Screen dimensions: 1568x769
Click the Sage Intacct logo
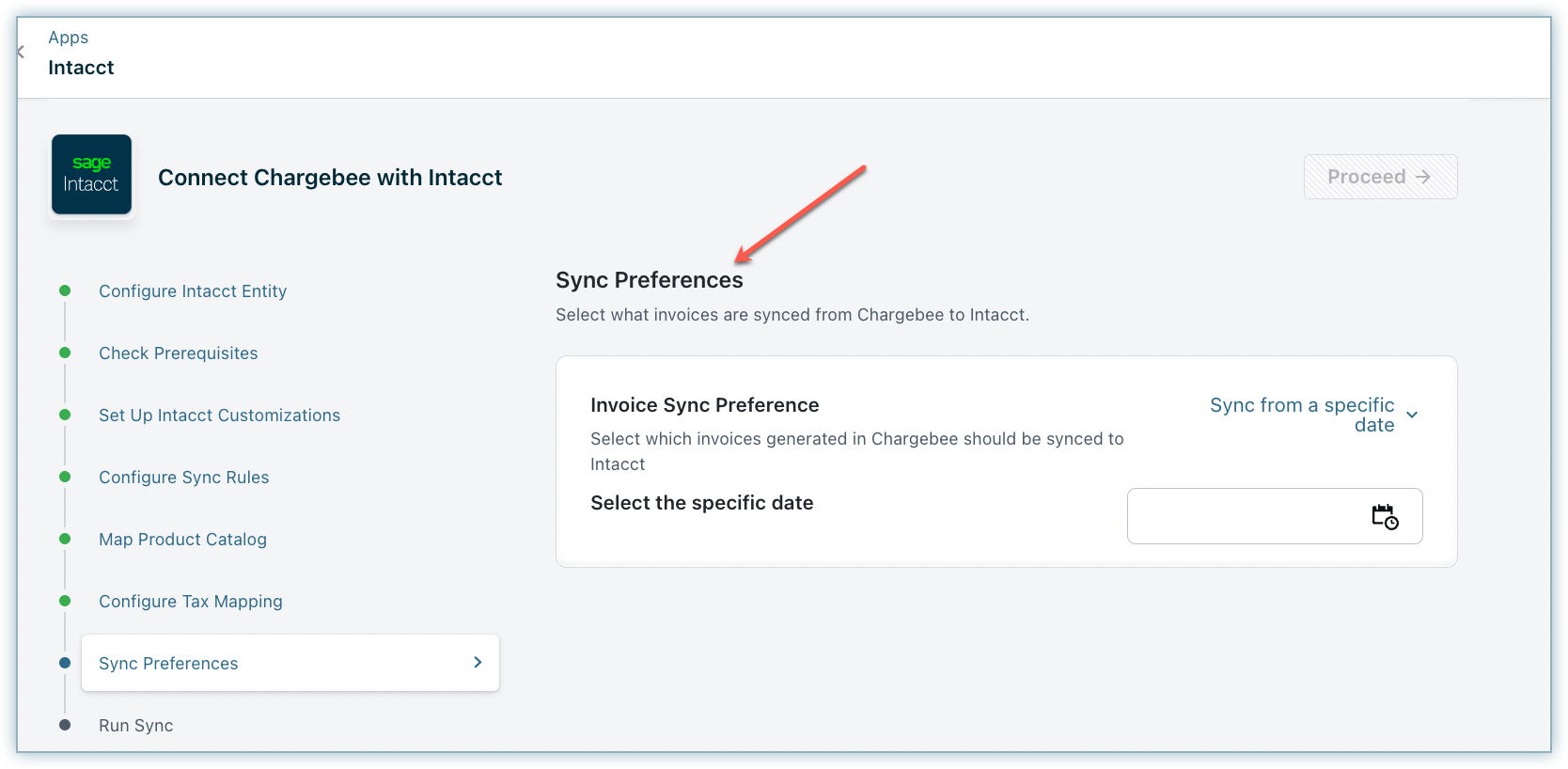pos(91,175)
